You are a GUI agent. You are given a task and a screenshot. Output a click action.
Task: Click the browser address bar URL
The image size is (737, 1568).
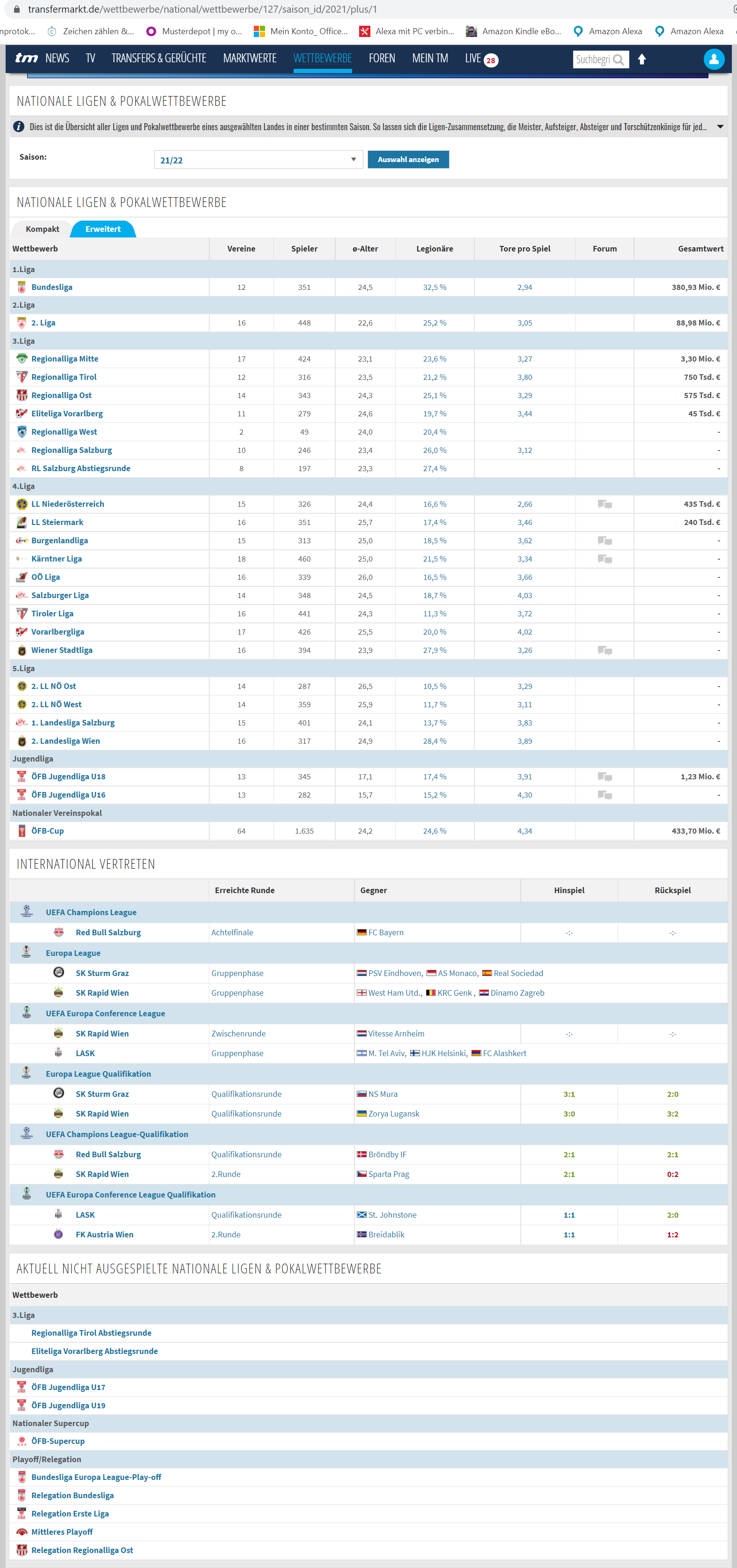(x=202, y=9)
